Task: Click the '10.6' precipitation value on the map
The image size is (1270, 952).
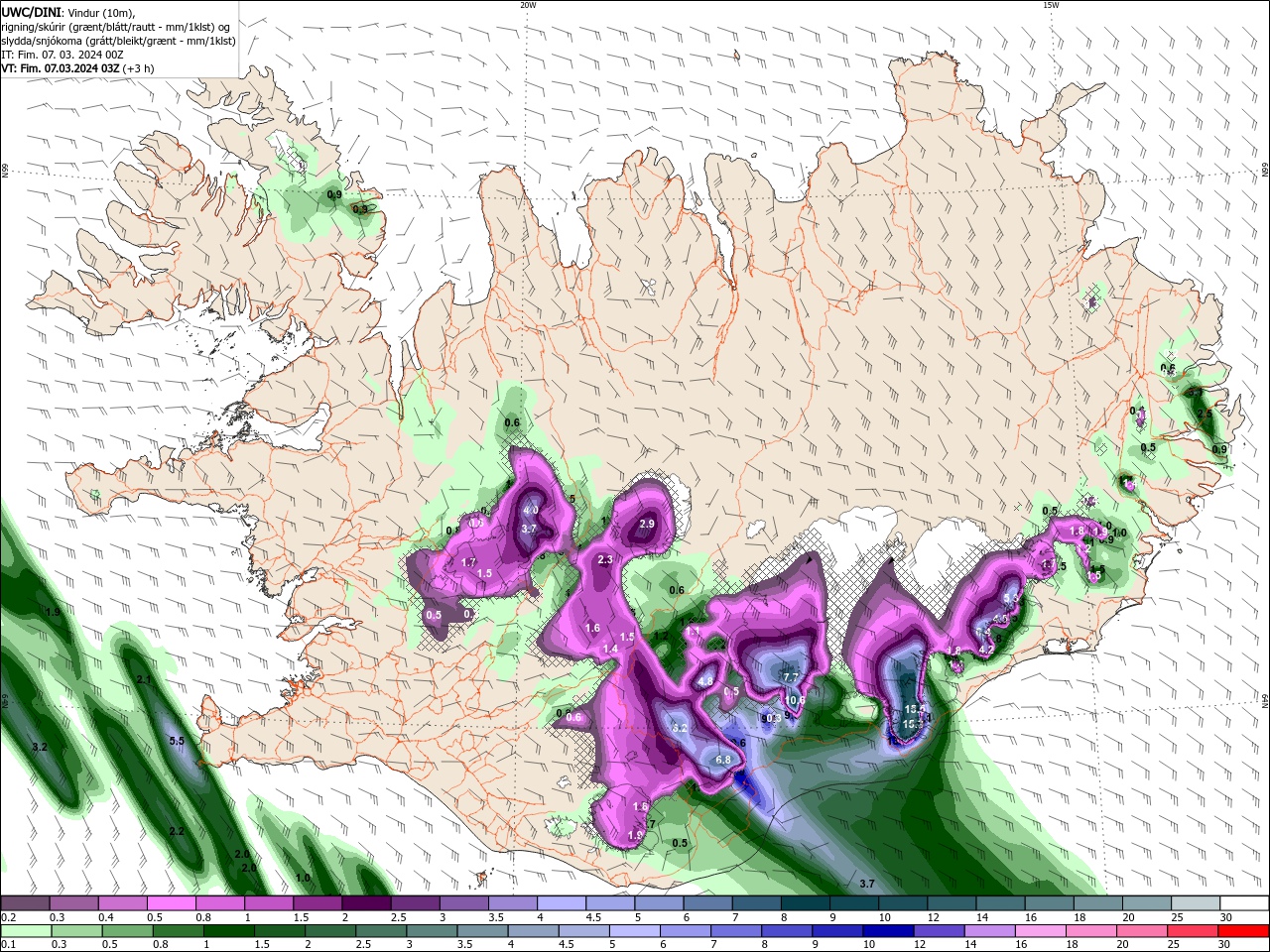Action: [795, 700]
